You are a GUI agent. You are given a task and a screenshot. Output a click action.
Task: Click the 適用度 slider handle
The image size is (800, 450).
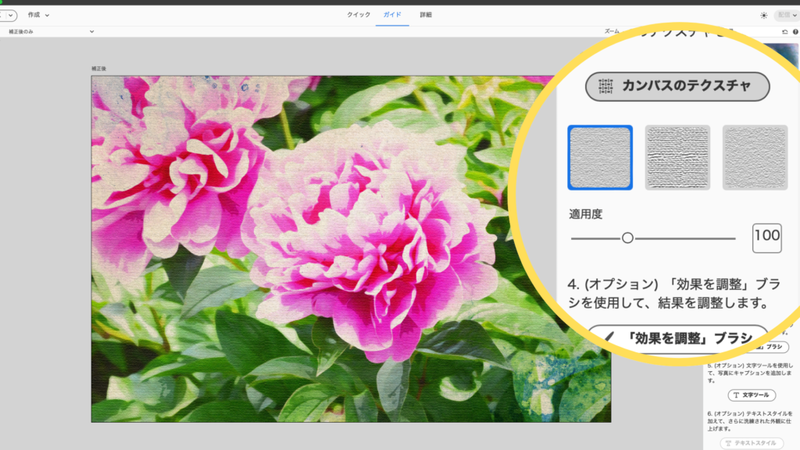628,238
